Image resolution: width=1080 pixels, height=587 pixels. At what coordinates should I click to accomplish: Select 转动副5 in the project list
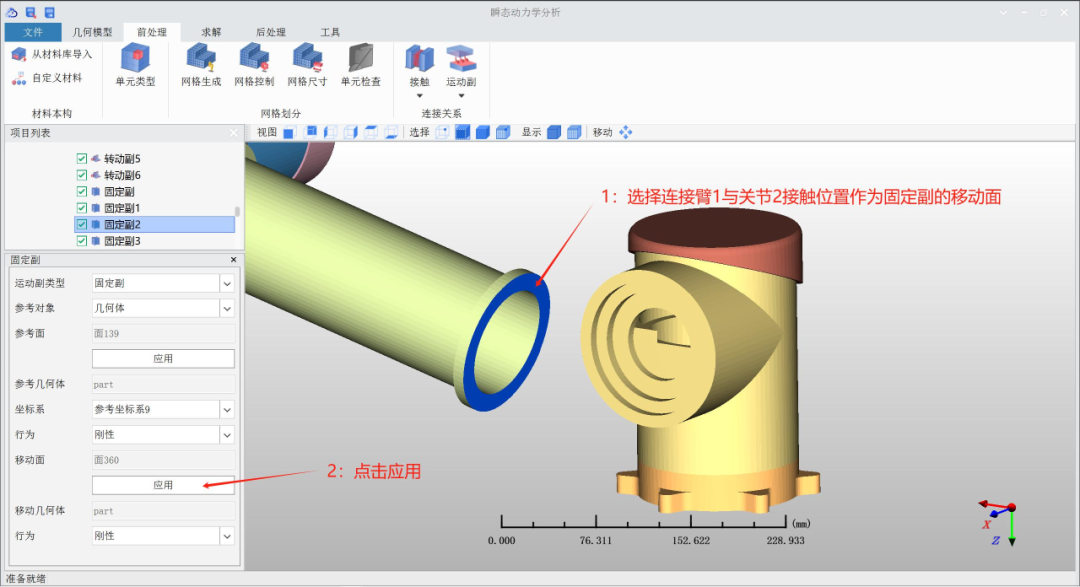(x=123, y=158)
